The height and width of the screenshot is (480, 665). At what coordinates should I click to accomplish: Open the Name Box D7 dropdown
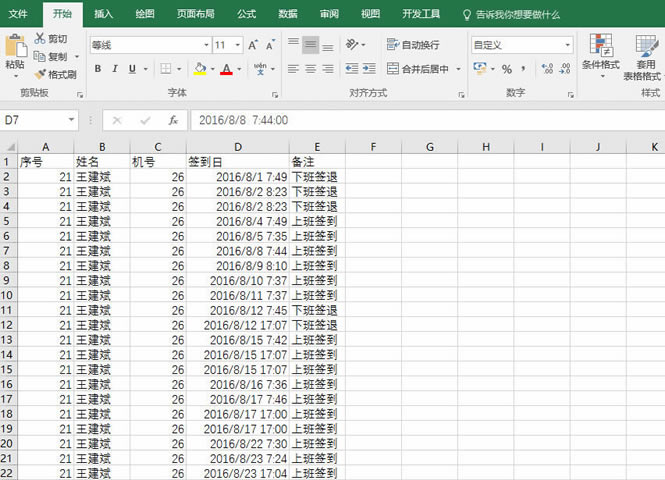pos(71,120)
